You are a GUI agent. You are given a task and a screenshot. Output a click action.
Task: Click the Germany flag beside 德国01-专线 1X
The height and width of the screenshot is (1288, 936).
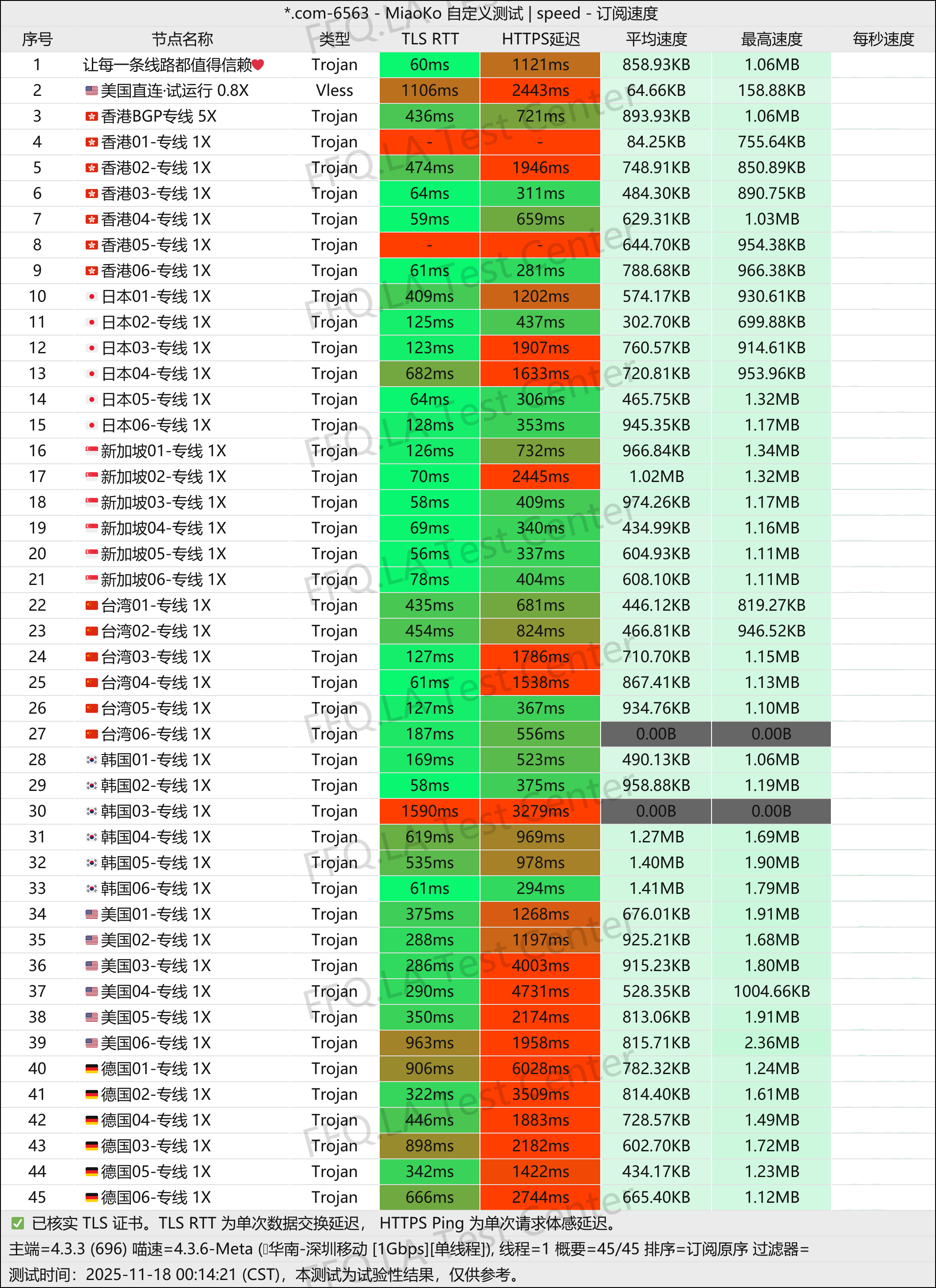(x=91, y=1069)
